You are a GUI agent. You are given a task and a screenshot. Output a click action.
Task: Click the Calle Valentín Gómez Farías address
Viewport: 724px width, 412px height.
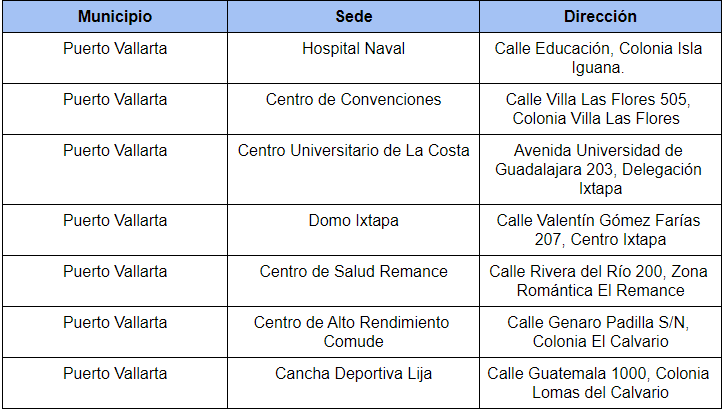click(x=598, y=230)
